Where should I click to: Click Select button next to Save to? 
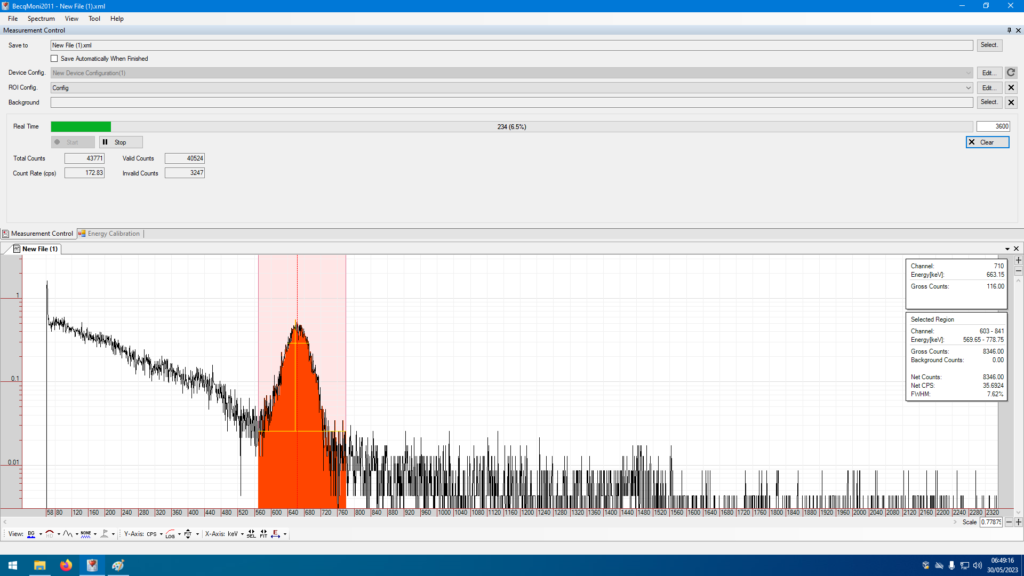pos(989,45)
